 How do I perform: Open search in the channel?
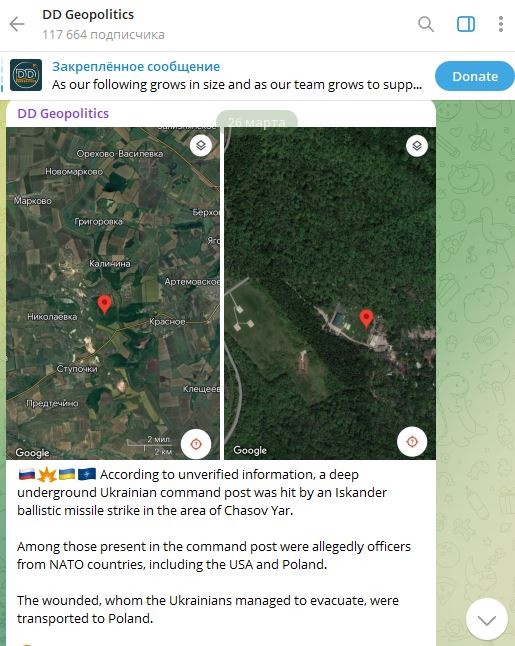[x=426, y=24]
